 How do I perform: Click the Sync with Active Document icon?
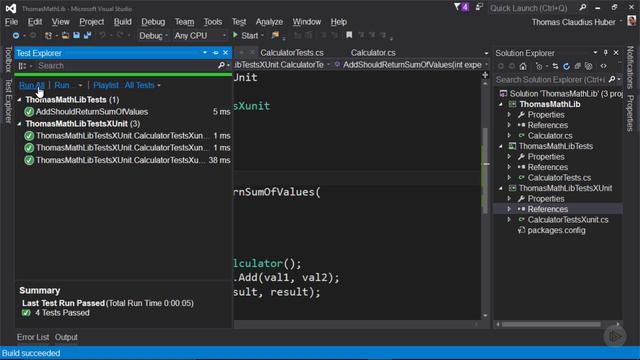(555, 66)
